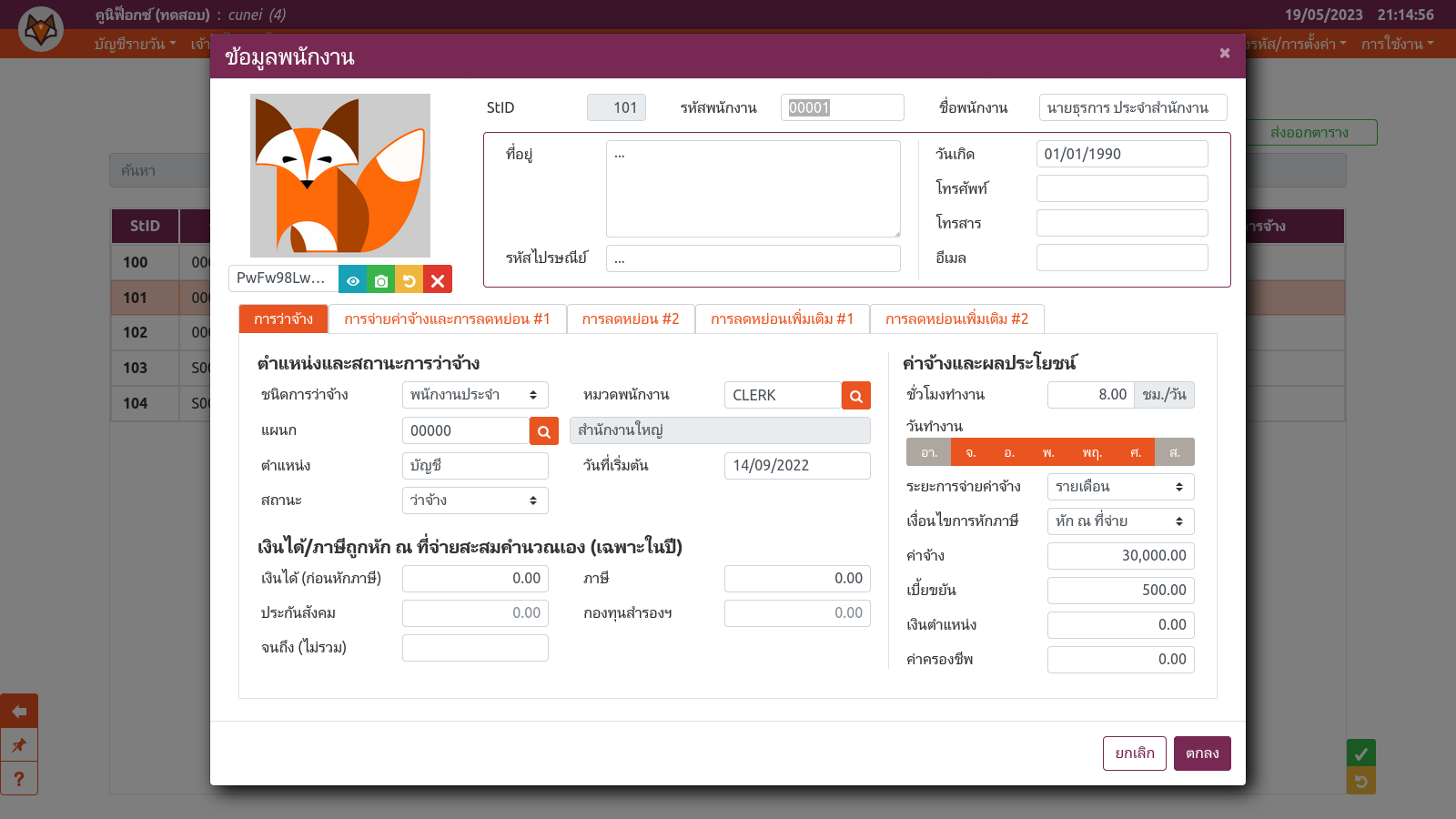Screen dimensions: 1456x819
Task: Open pay period dropdown showing รายเดือน
Action: [1120, 487]
